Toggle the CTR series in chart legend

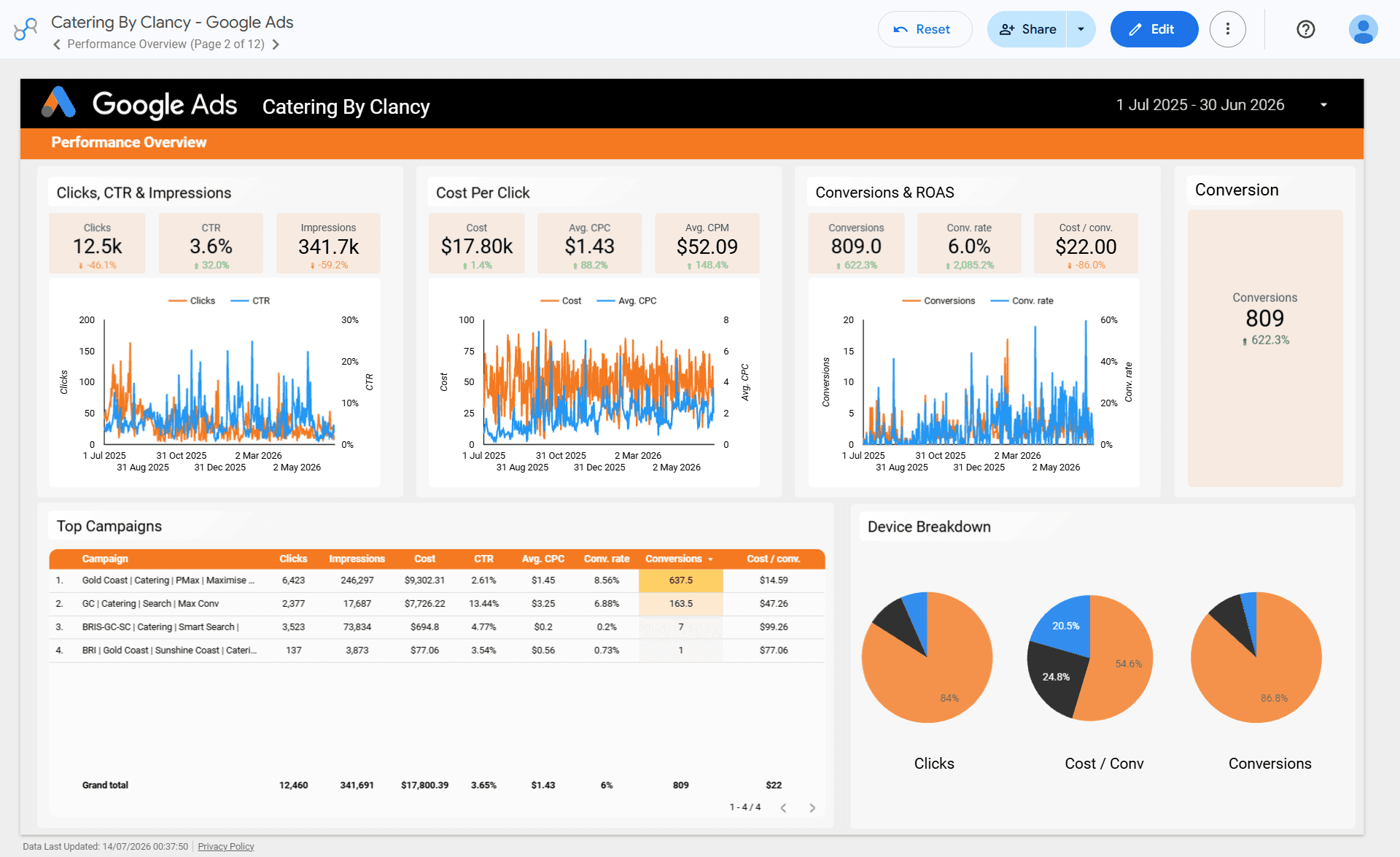[250, 300]
